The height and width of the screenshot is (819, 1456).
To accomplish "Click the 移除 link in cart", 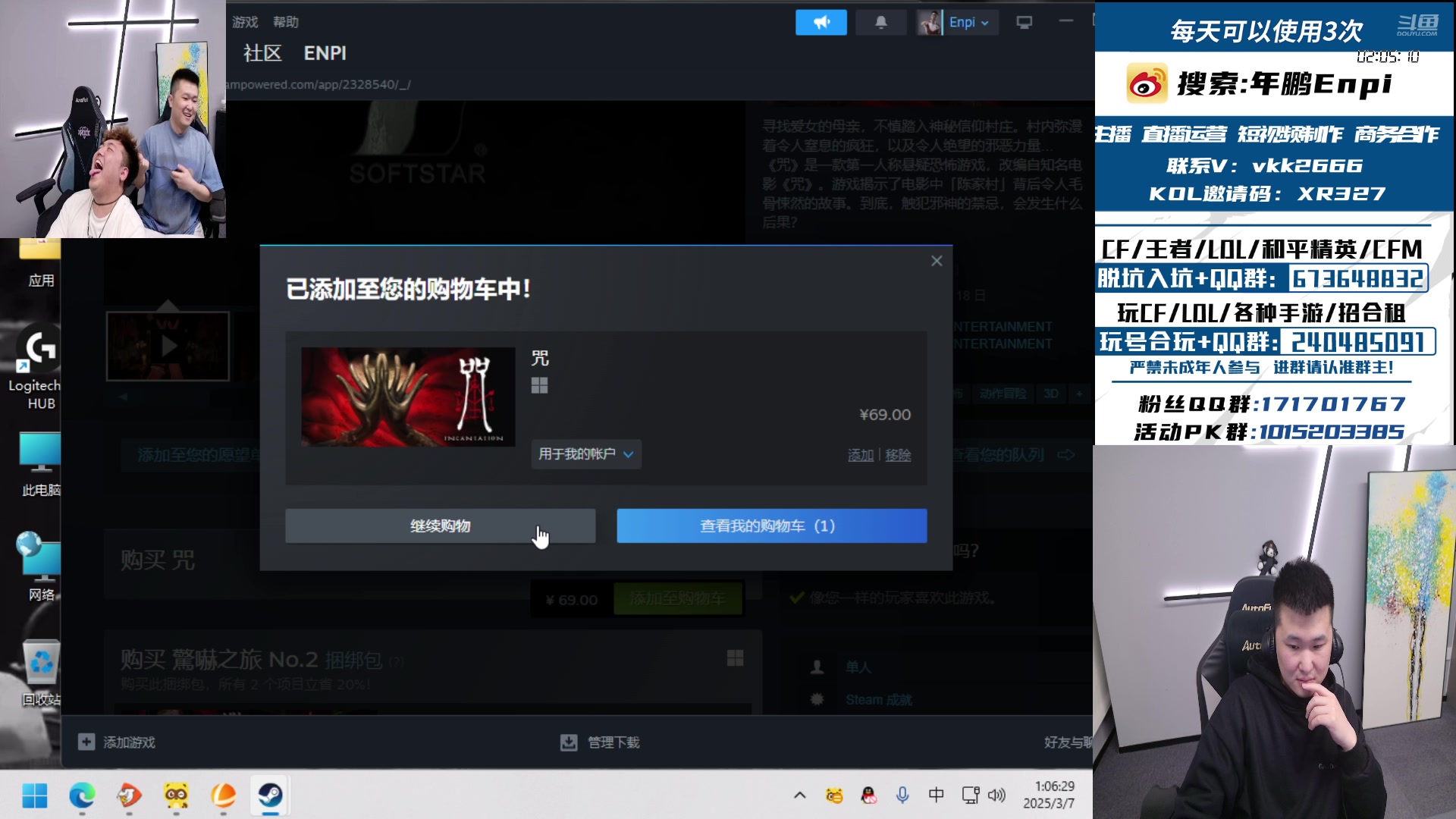I will pyautogui.click(x=898, y=455).
